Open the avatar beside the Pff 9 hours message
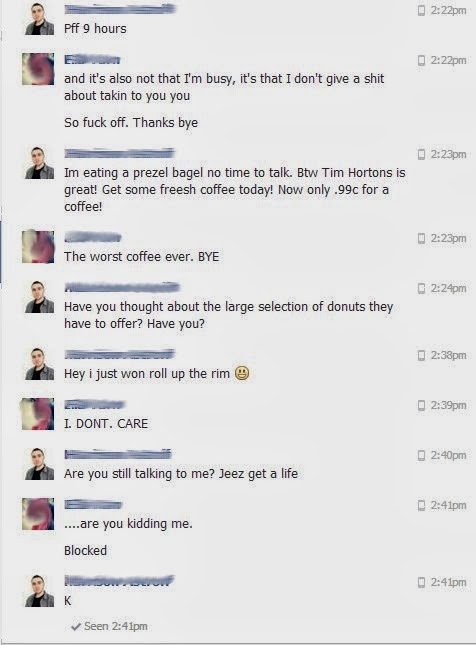The image size is (476, 645). coord(39,19)
